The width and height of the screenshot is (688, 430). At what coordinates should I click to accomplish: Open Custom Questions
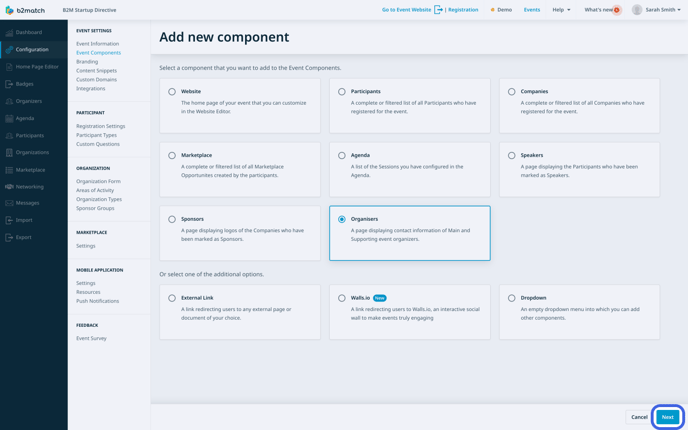tap(98, 144)
